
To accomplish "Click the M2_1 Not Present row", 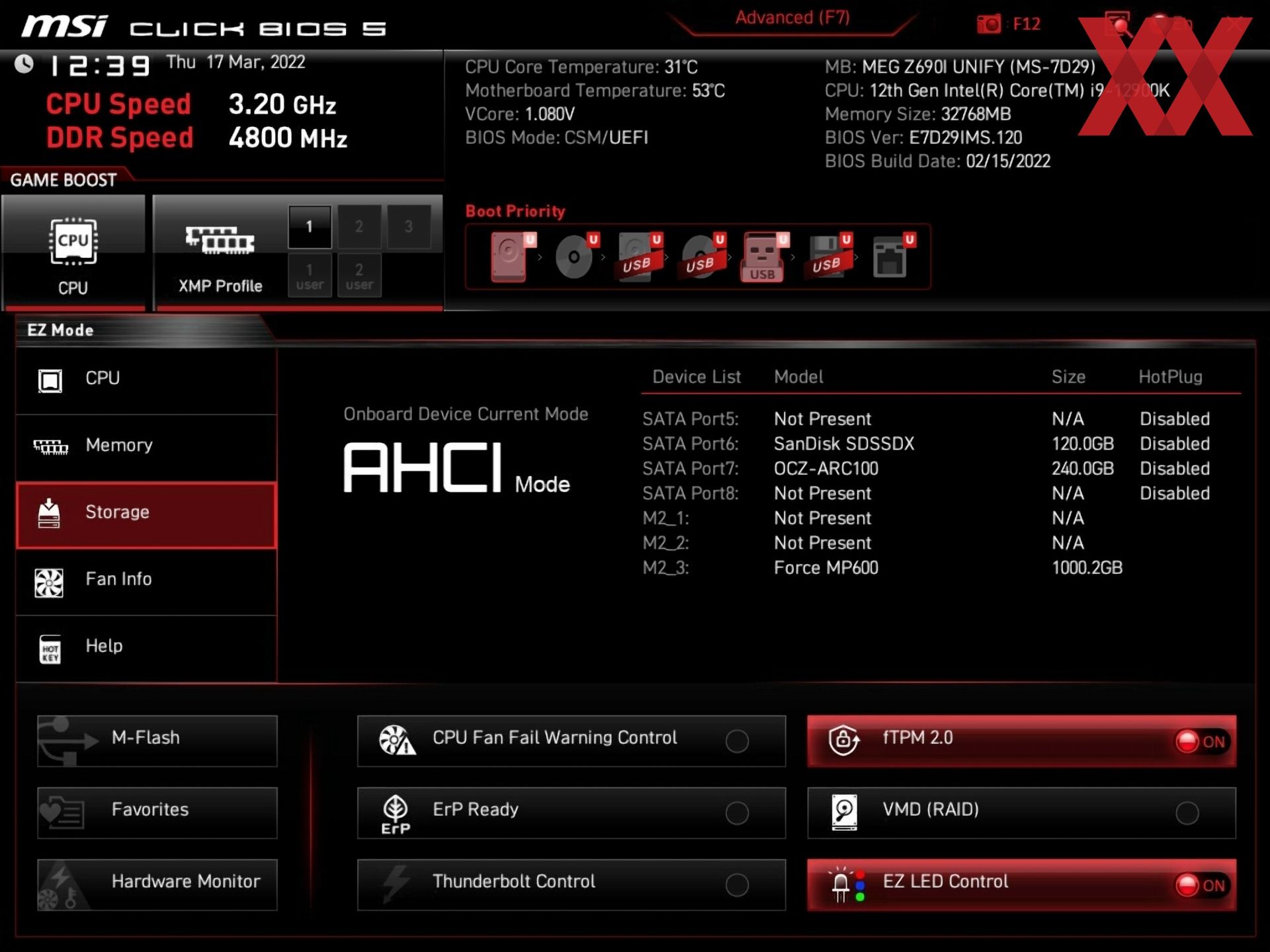I will tap(864, 518).
